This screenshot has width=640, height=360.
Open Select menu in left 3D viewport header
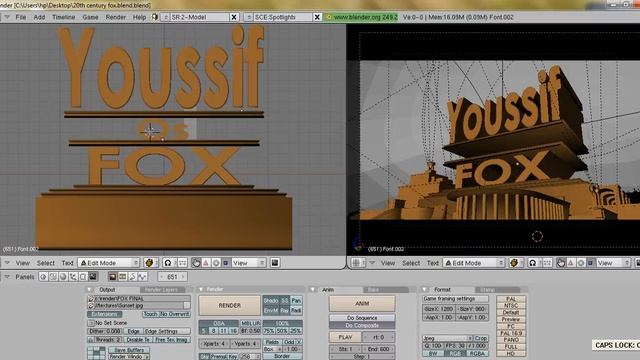pyautogui.click(x=46, y=263)
